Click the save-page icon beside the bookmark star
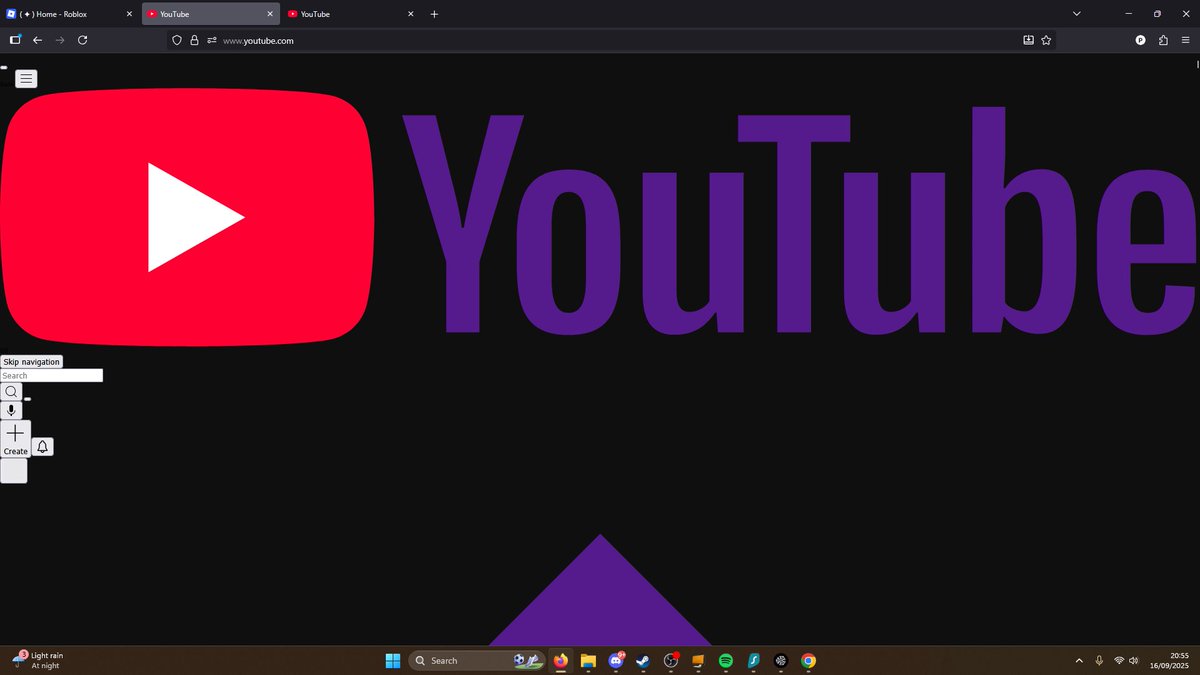The image size is (1200, 675). coord(1029,40)
